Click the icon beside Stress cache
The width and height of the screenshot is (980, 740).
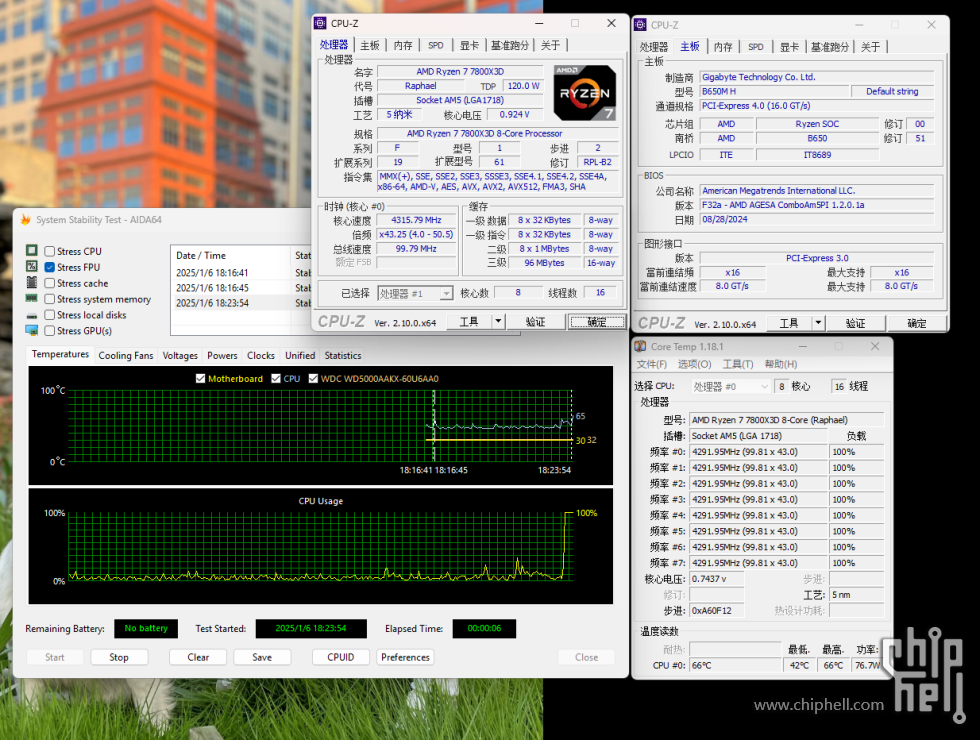tap(32, 282)
